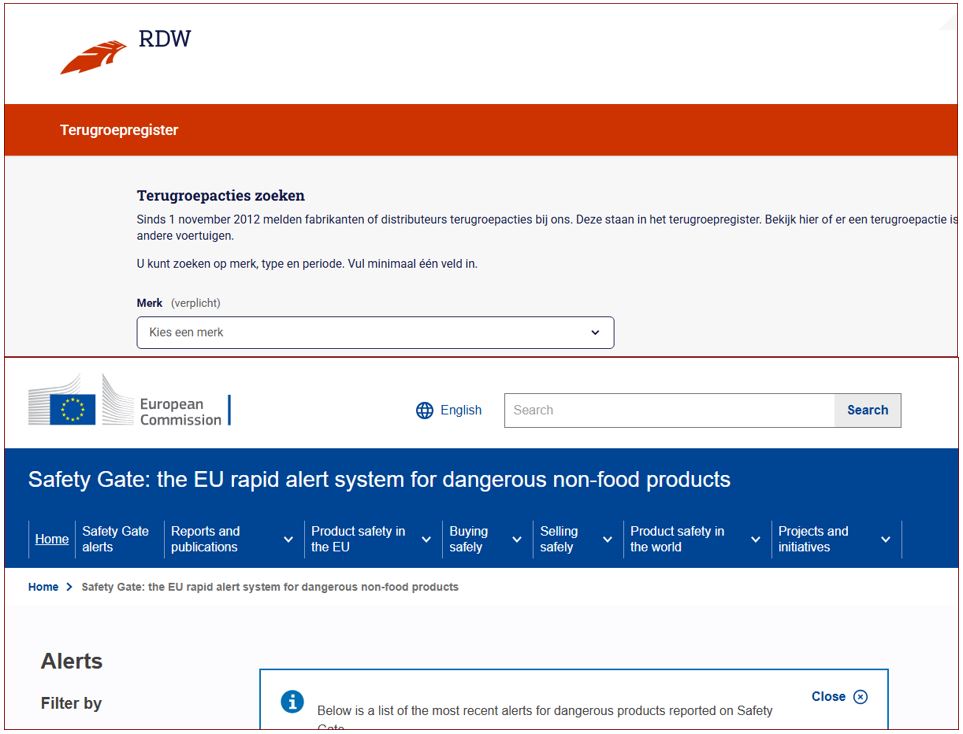
Task: Open Home in Safety Gate navigation
Action: pos(52,539)
